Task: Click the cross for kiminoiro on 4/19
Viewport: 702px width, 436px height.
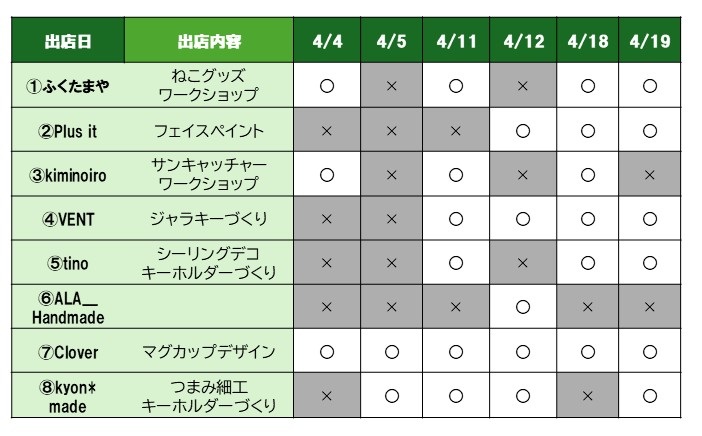Action: coord(650,175)
